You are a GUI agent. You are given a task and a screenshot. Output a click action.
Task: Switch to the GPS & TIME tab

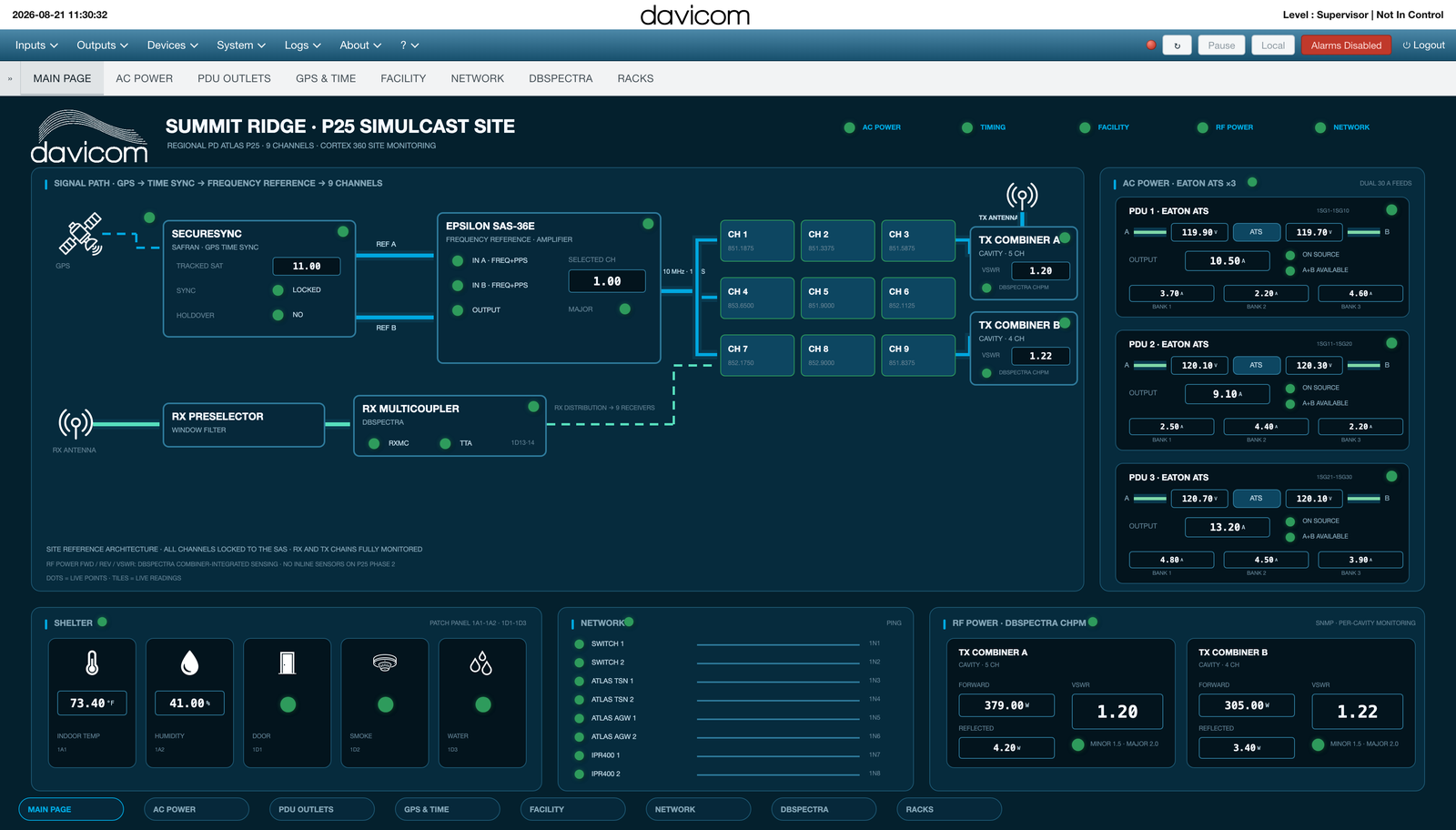coord(326,79)
